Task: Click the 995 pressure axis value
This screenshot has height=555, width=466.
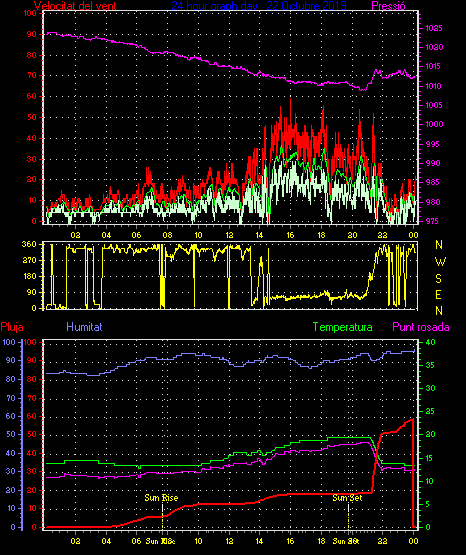Action: 432,144
